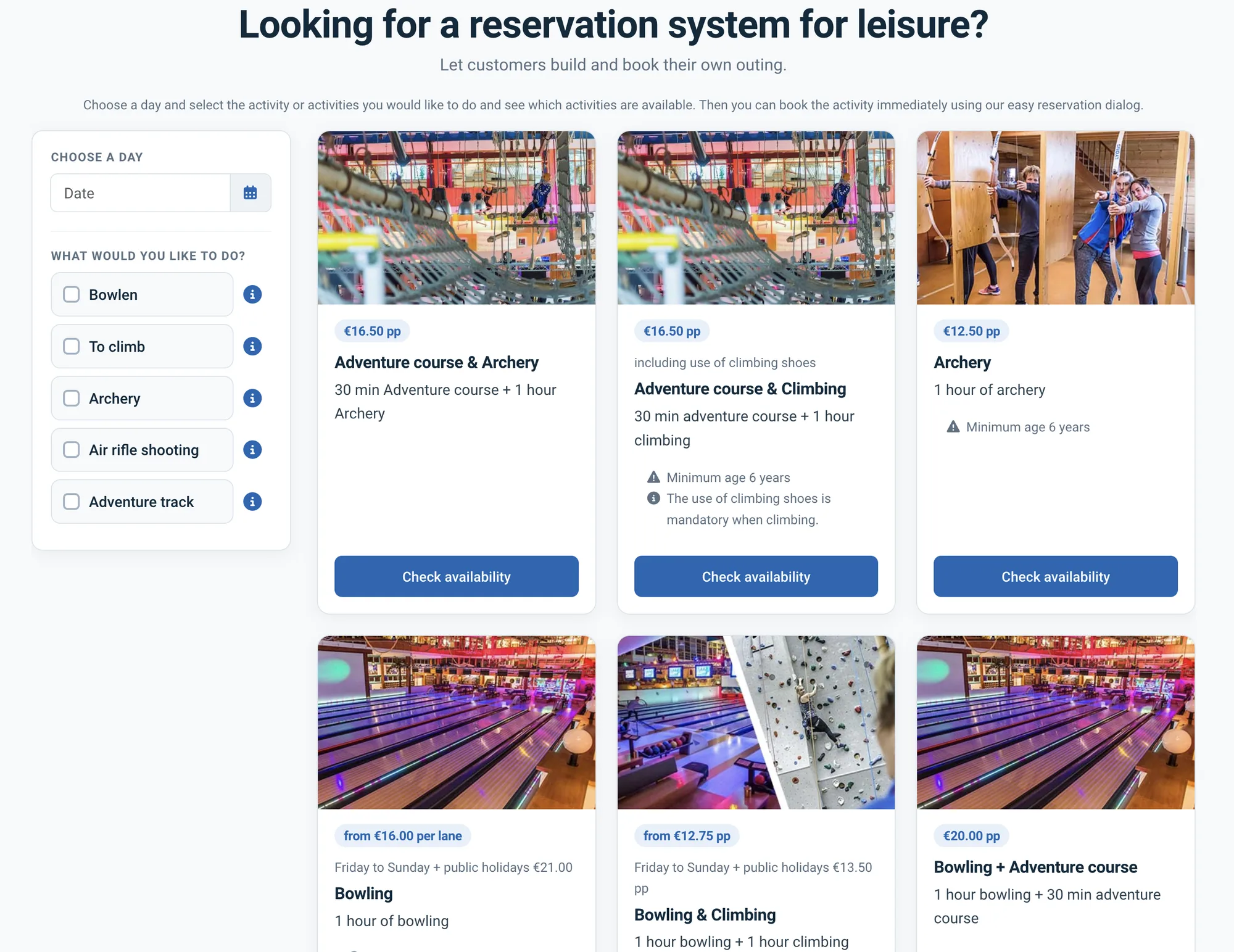
Task: Click info icon next to climbing shoes note
Action: [653, 498]
